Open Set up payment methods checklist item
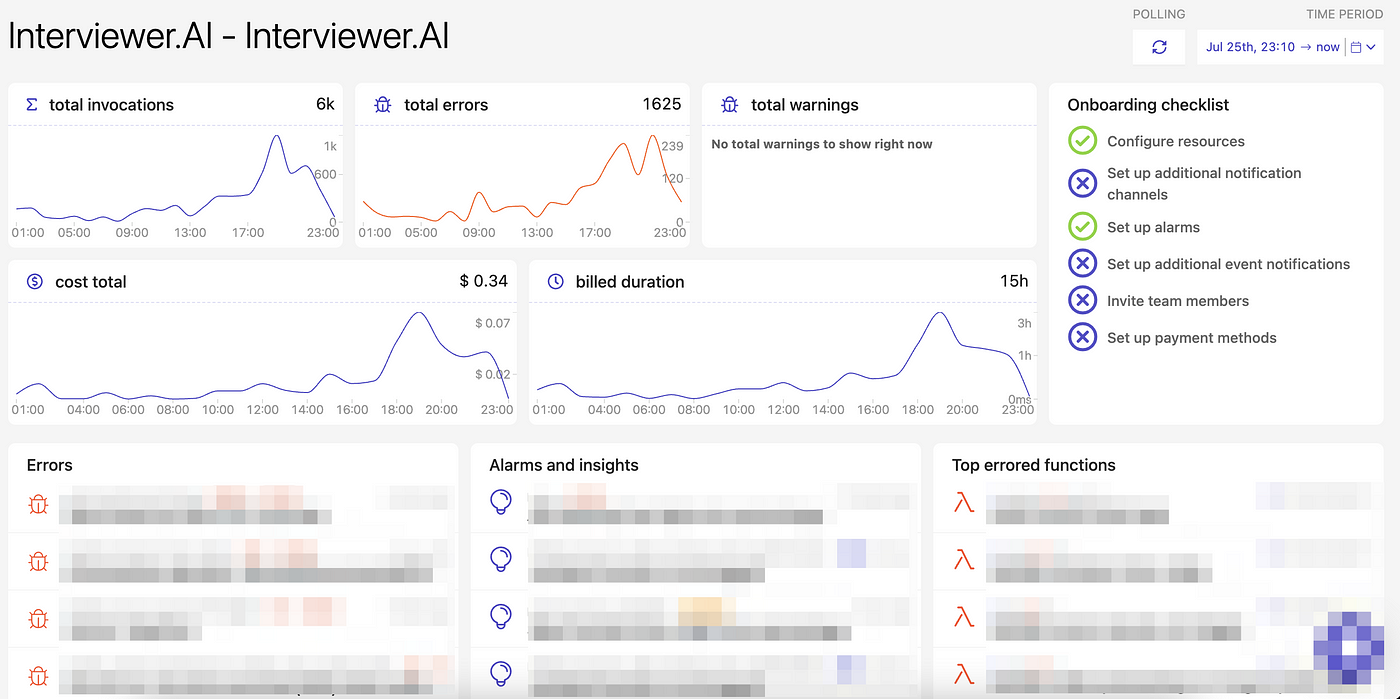 click(1192, 338)
